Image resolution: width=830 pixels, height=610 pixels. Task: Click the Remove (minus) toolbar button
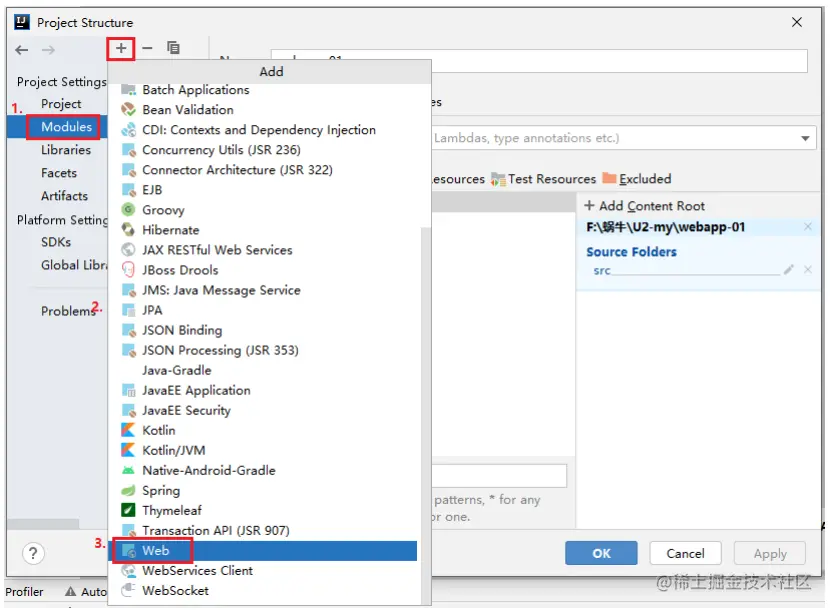(147, 49)
